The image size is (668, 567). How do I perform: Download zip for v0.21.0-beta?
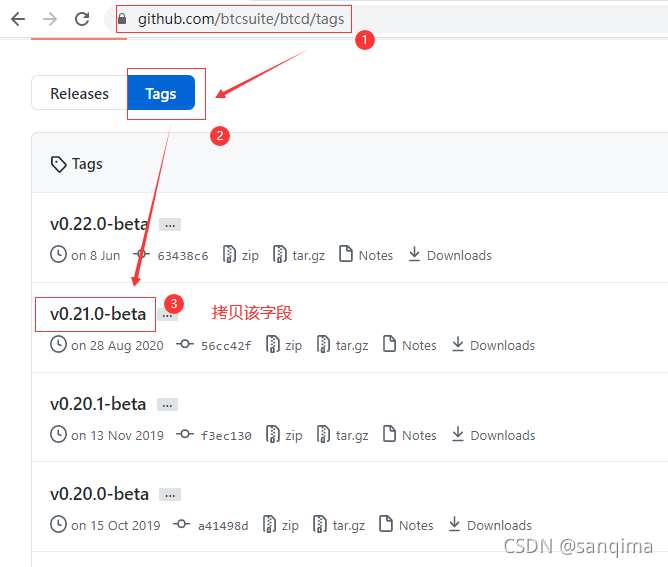284,345
